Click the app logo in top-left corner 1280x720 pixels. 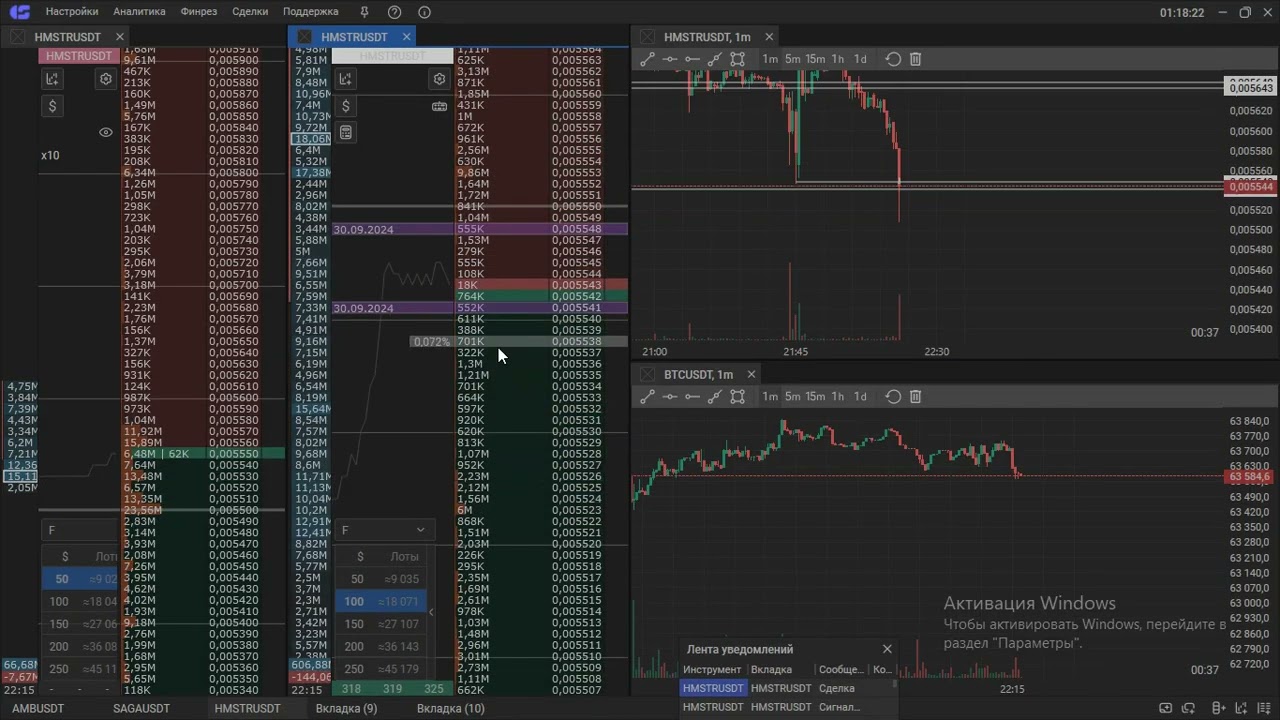pos(19,12)
